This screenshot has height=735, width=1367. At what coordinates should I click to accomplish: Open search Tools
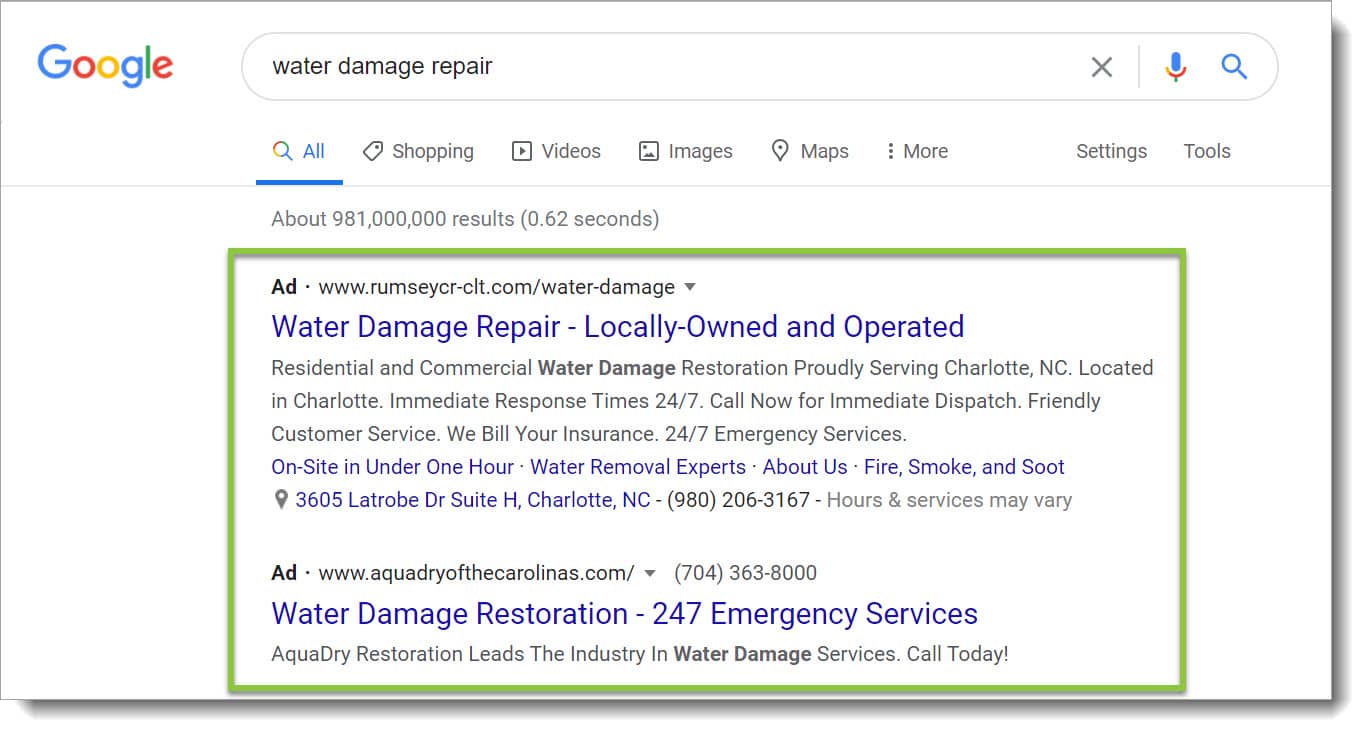tap(1207, 151)
